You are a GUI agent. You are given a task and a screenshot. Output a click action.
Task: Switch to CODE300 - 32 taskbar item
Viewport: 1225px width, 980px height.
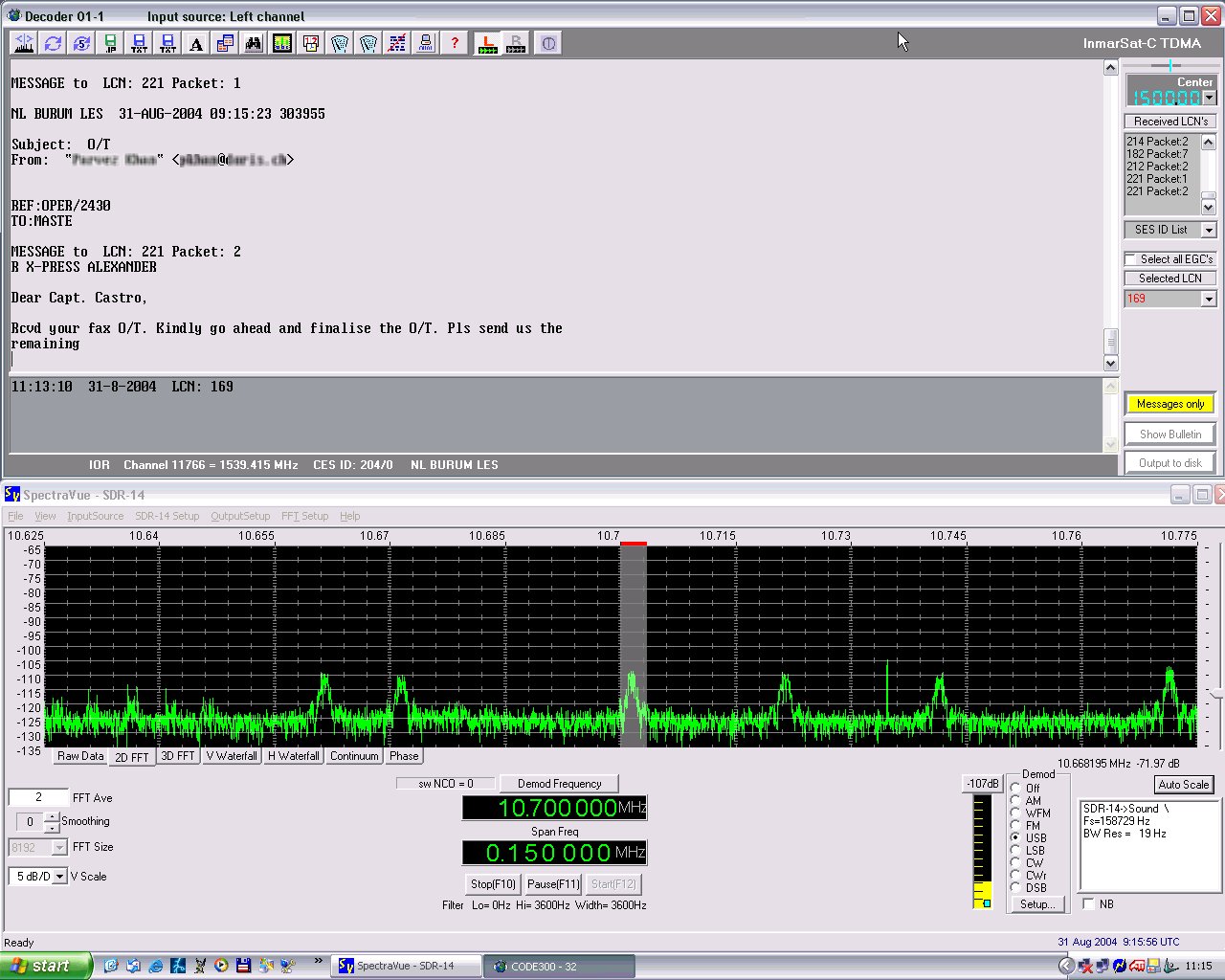(559, 967)
